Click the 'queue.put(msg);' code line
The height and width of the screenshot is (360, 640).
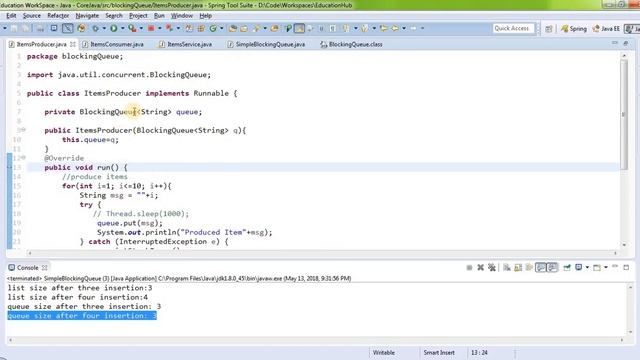click(130, 223)
